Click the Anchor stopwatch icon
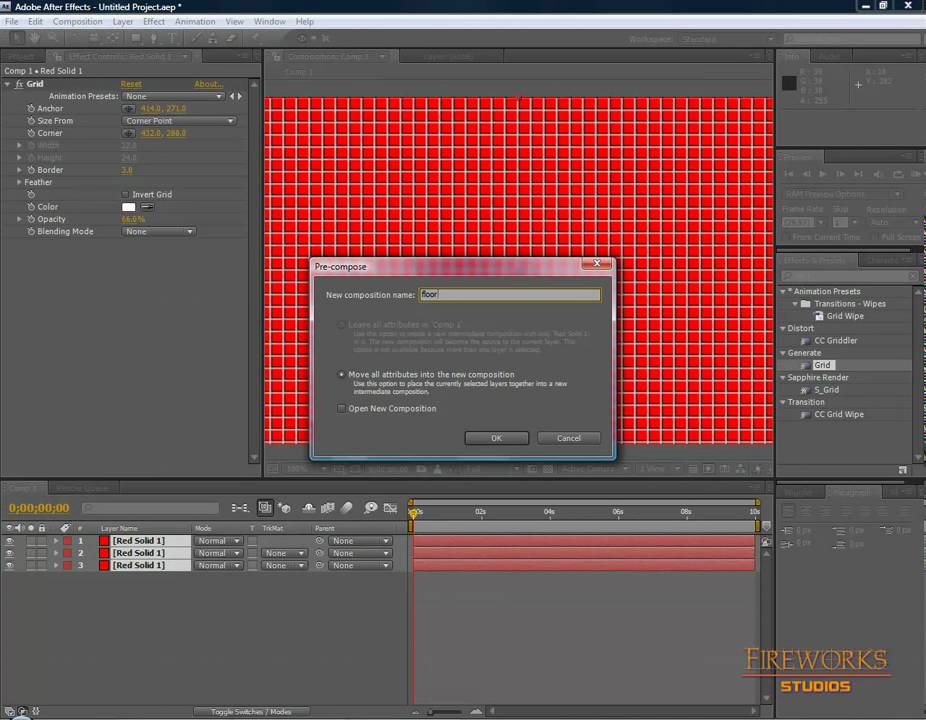The image size is (926, 720). coord(31,109)
